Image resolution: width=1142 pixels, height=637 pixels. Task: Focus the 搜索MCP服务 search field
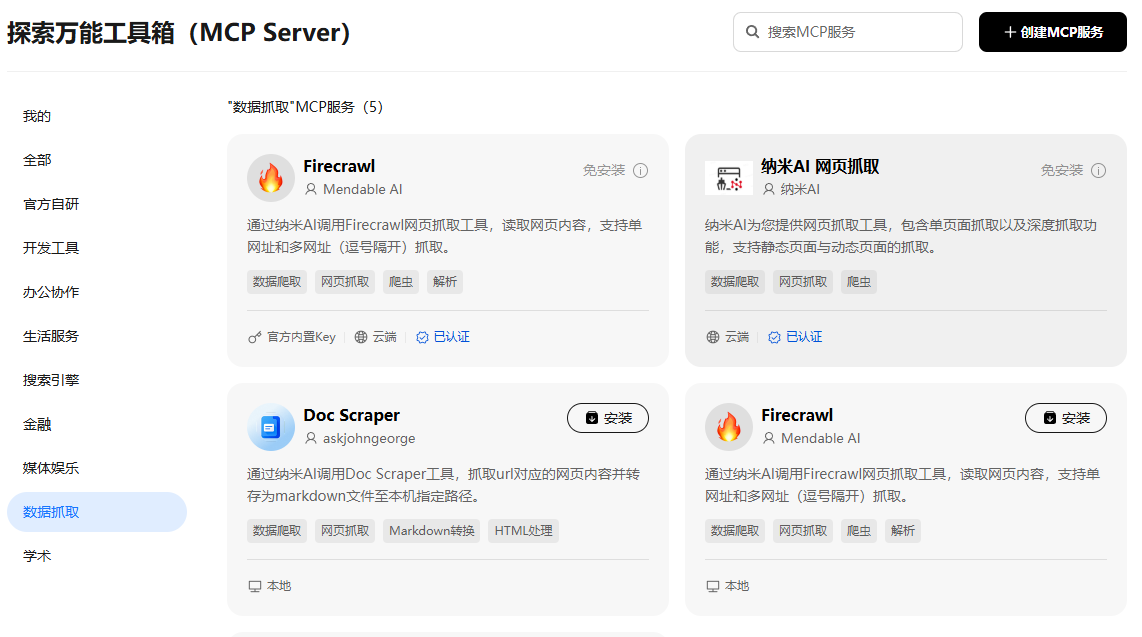pos(848,32)
